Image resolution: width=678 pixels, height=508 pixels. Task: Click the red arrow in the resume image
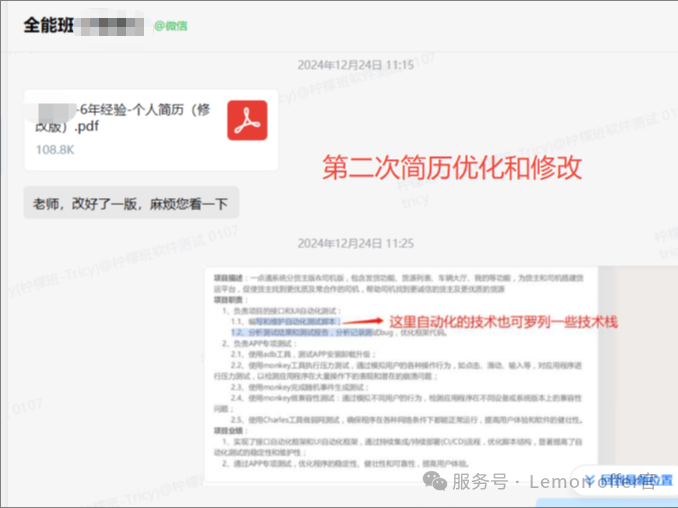click(361, 321)
